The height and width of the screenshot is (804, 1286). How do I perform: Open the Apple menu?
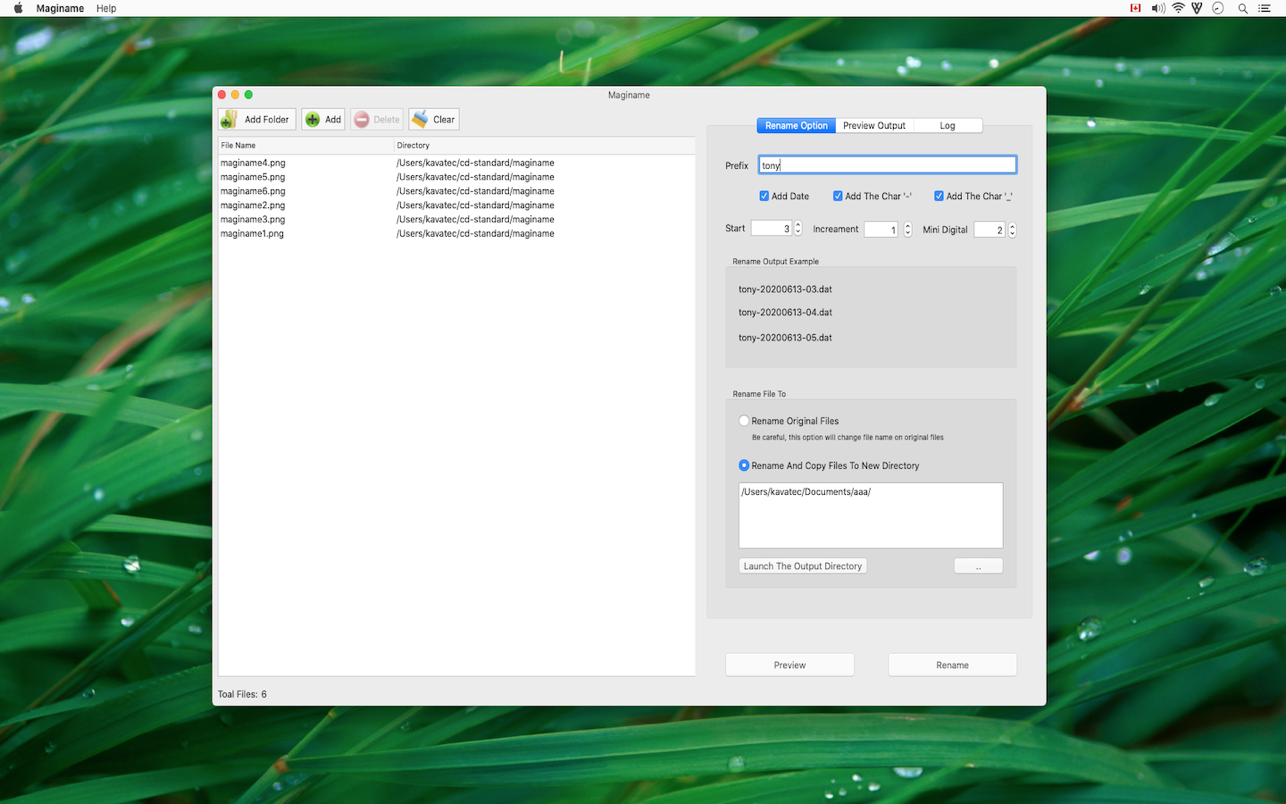[x=17, y=8]
